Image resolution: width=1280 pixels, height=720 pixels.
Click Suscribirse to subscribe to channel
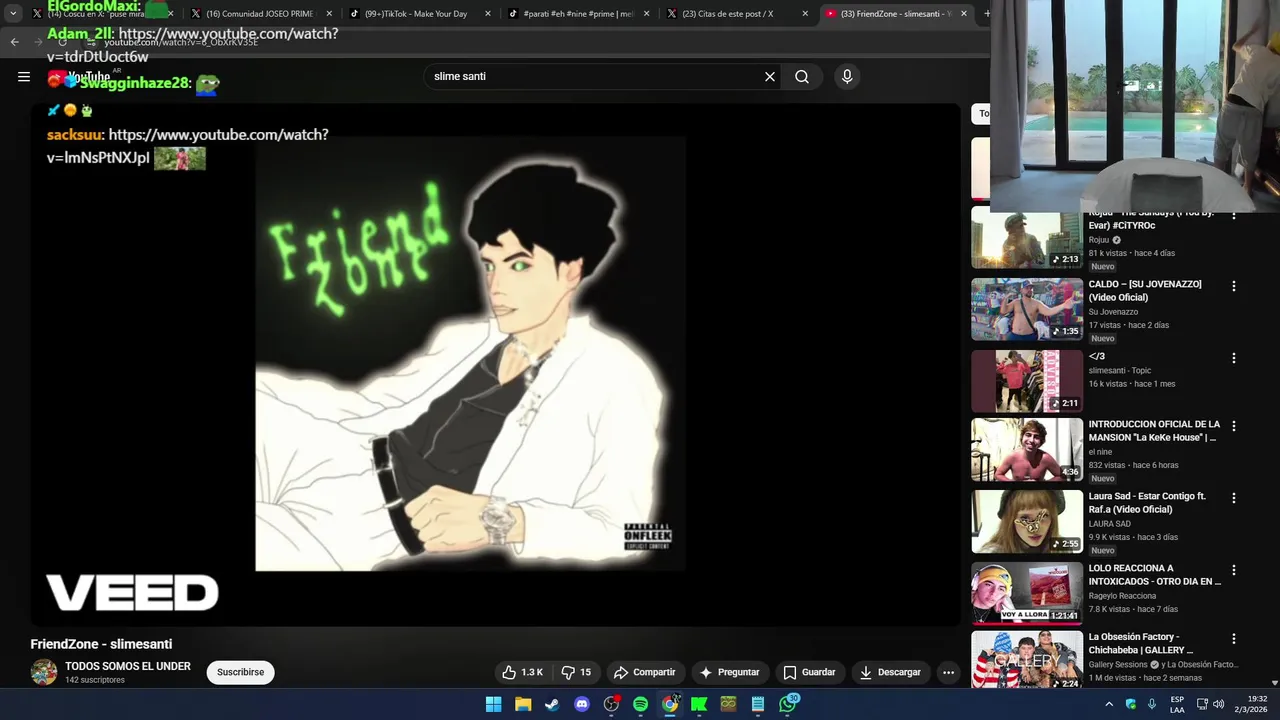click(241, 672)
